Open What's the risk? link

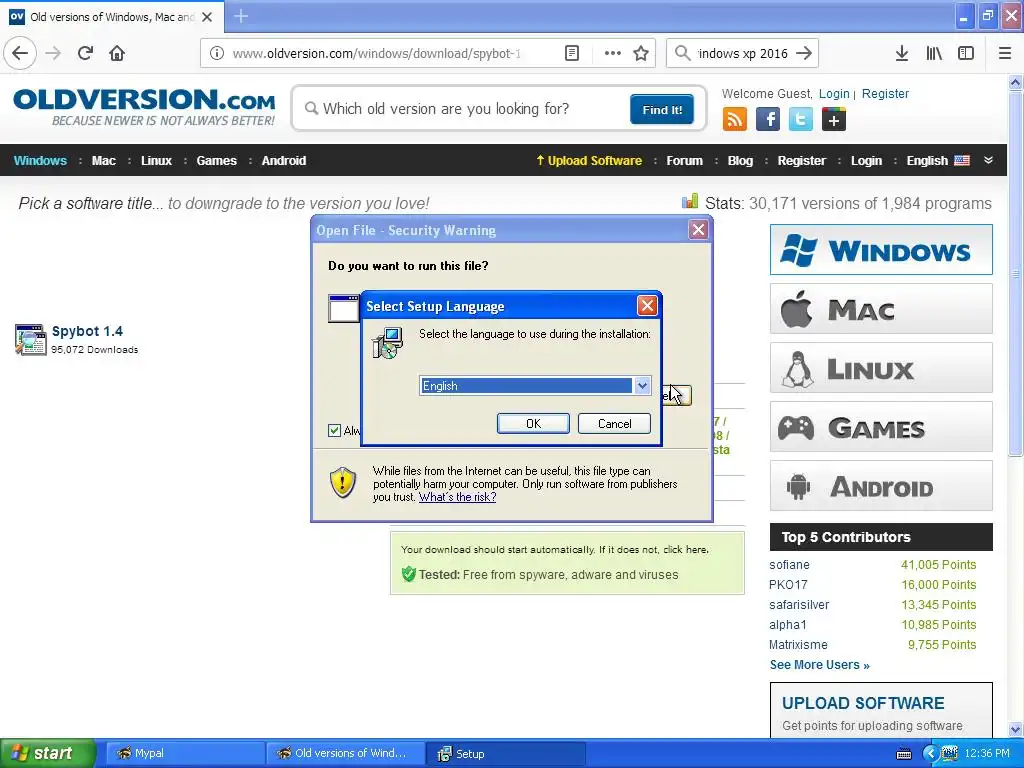457,497
